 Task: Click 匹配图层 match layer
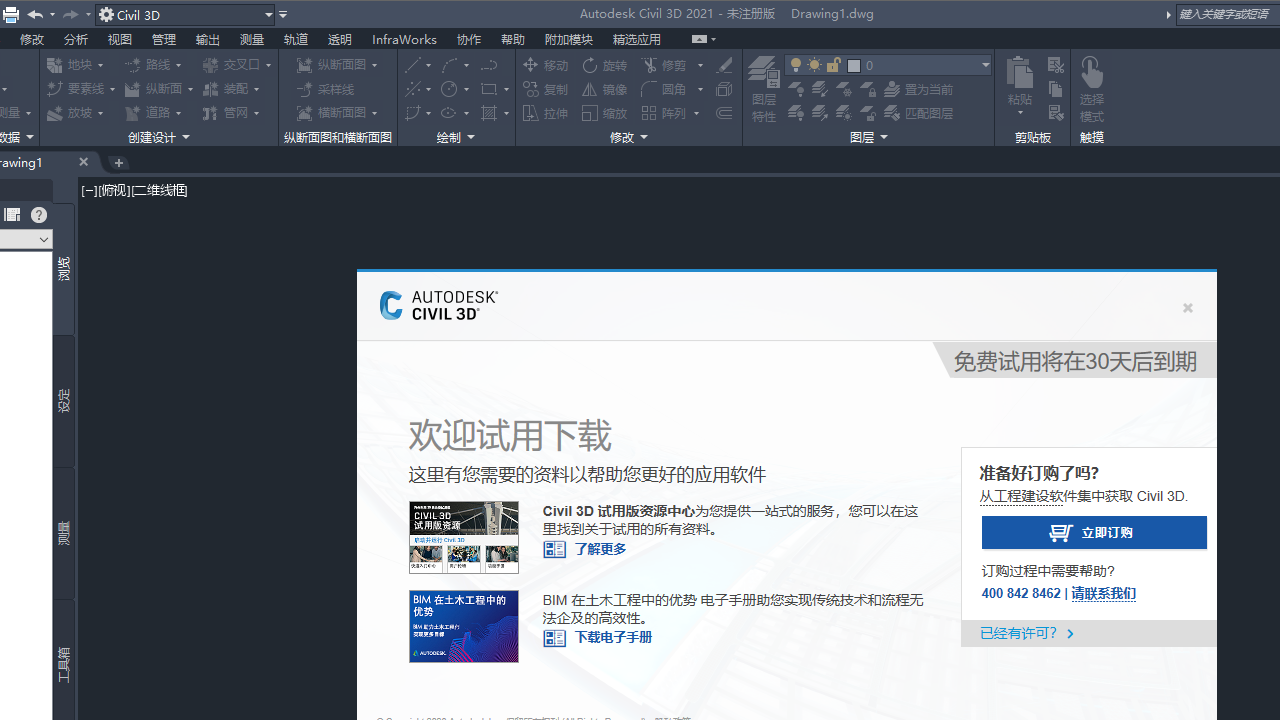(x=919, y=113)
